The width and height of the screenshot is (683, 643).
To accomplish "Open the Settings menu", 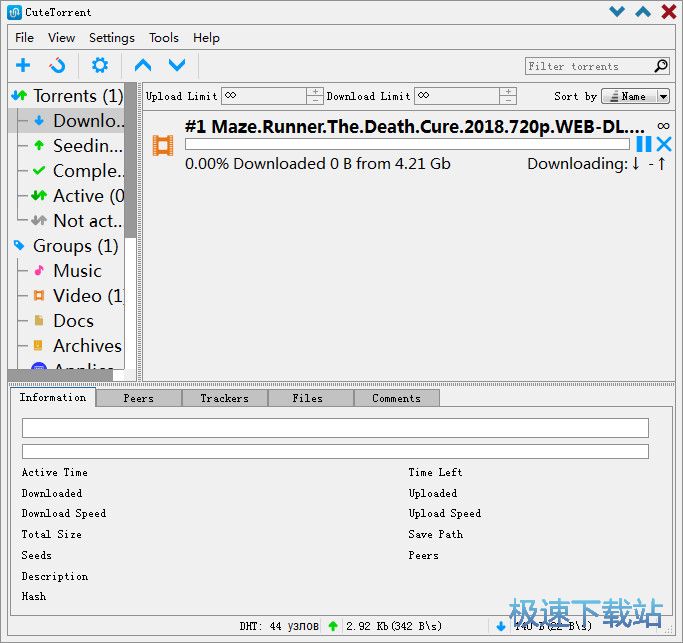I will (x=111, y=37).
